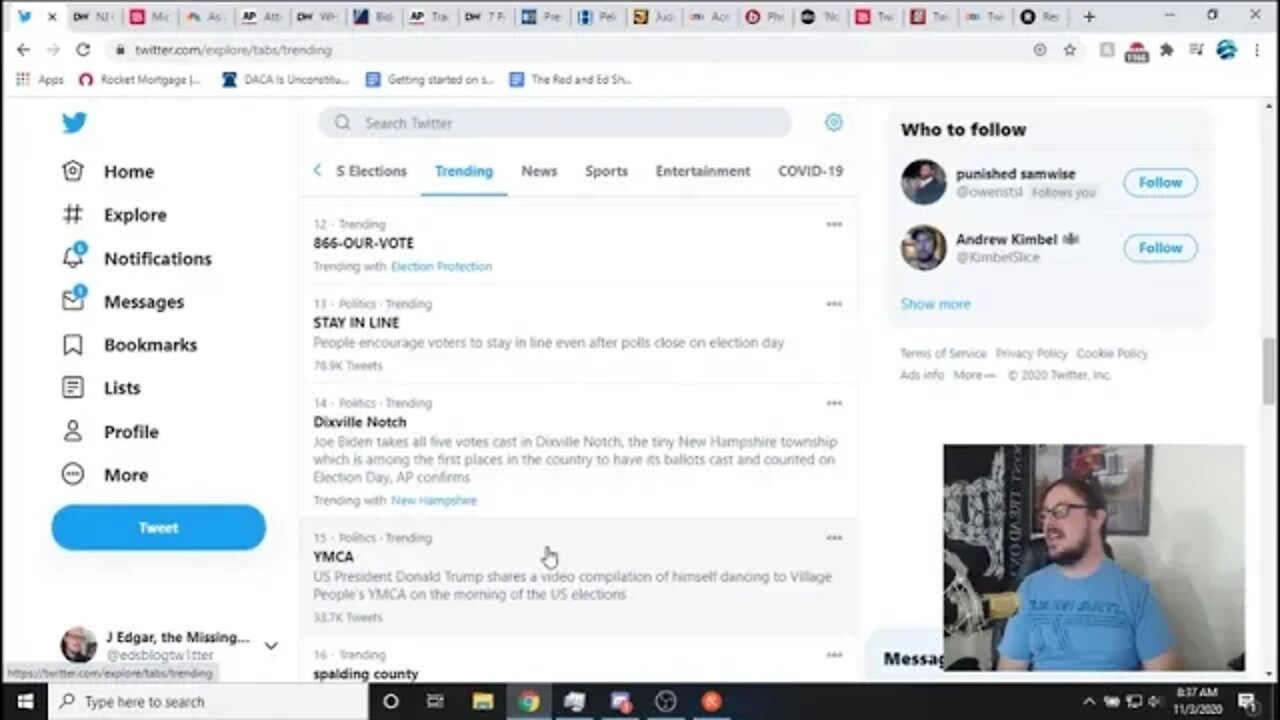Open options for spalding county trend

pyautogui.click(x=834, y=655)
